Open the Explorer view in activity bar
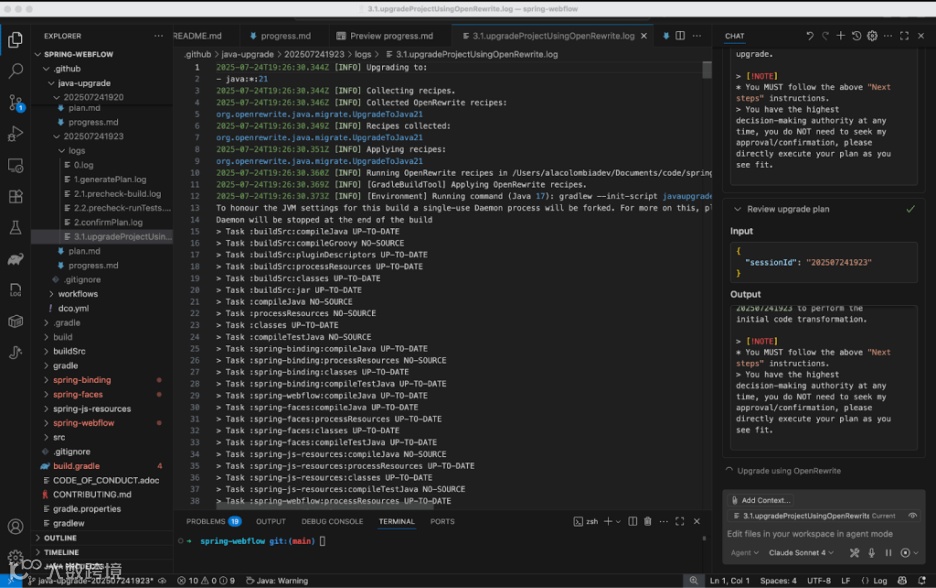 [16, 40]
